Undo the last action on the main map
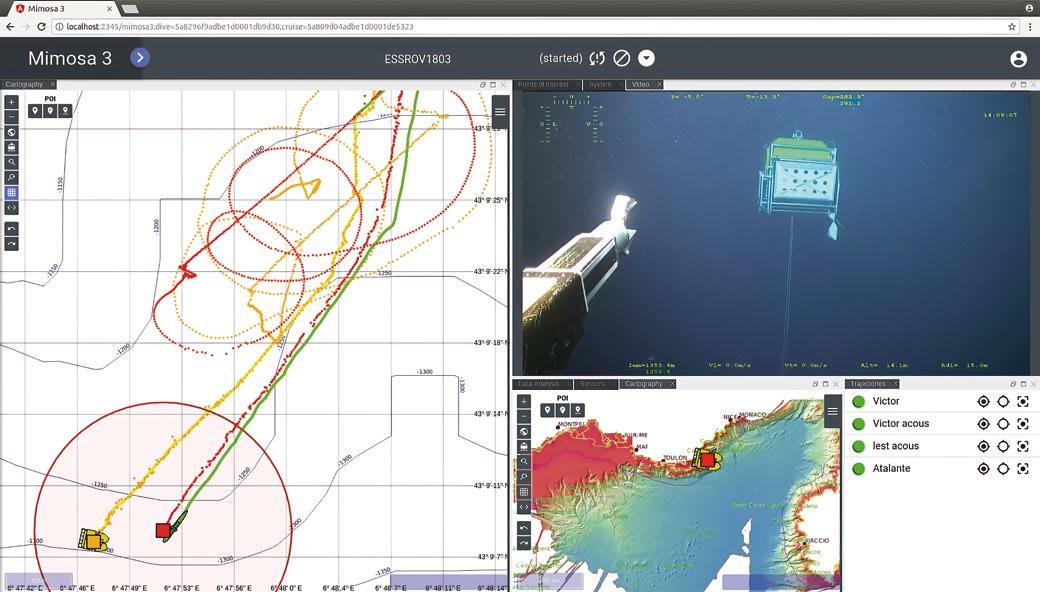 pos(11,229)
